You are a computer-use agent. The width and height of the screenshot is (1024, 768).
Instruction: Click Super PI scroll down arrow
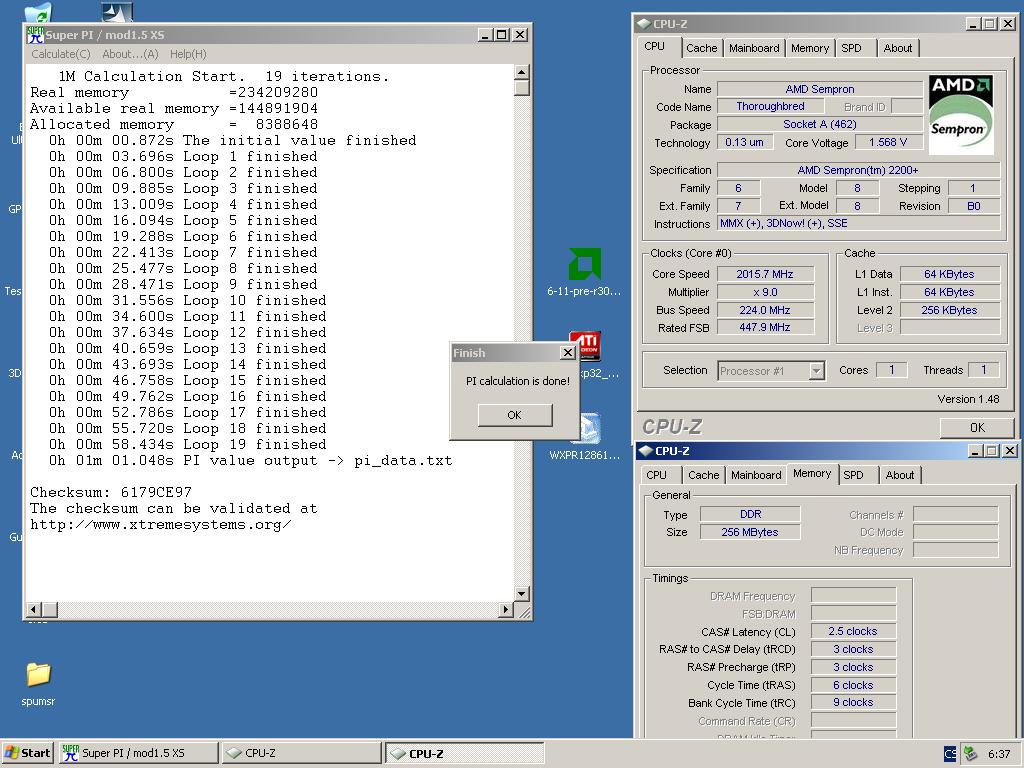tap(521, 594)
